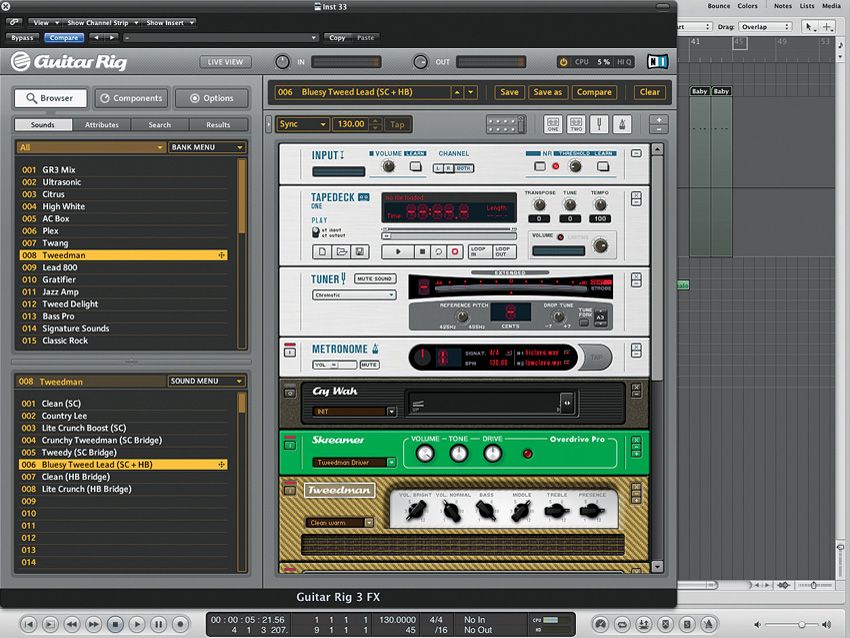Click Logic transport pause button
Image resolution: width=850 pixels, height=638 pixels.
coord(158,624)
